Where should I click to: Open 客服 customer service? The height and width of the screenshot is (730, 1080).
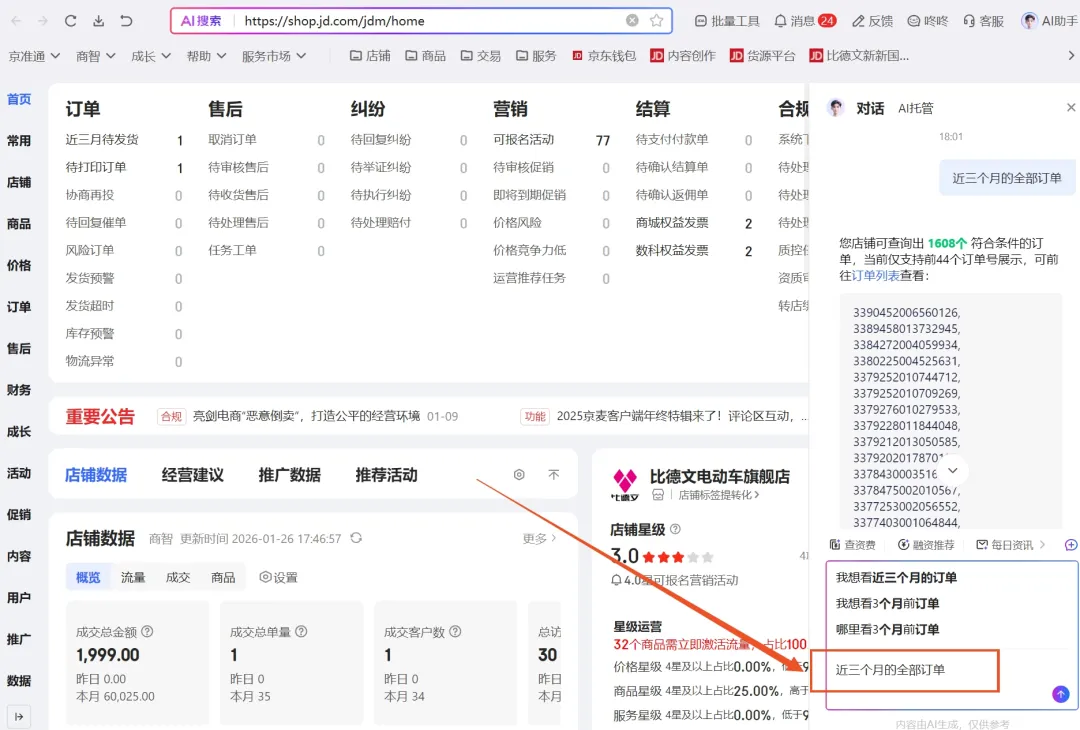coord(983,21)
